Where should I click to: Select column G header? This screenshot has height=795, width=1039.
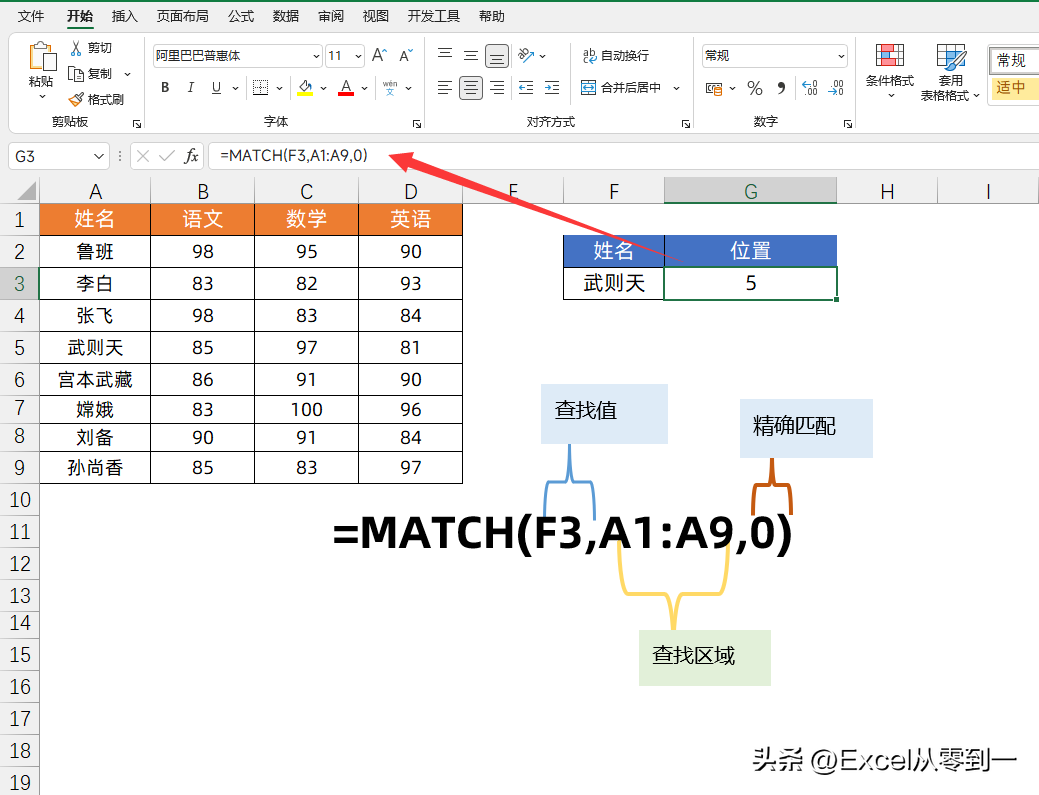750,191
